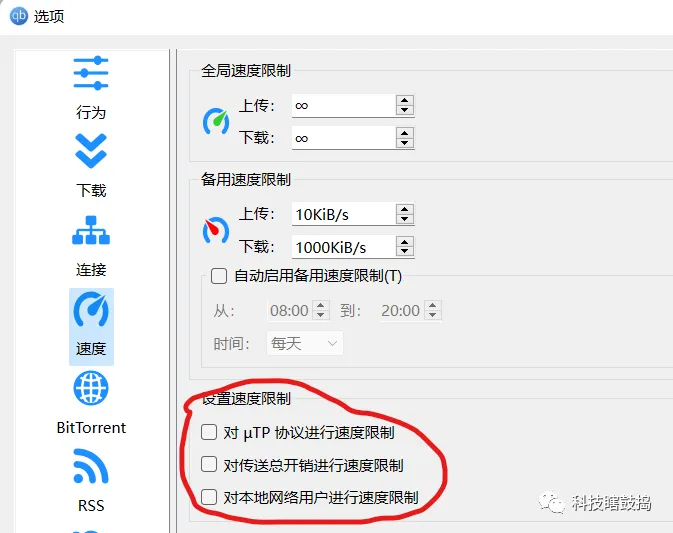Click the 备用速度限制 group title

pos(246,179)
